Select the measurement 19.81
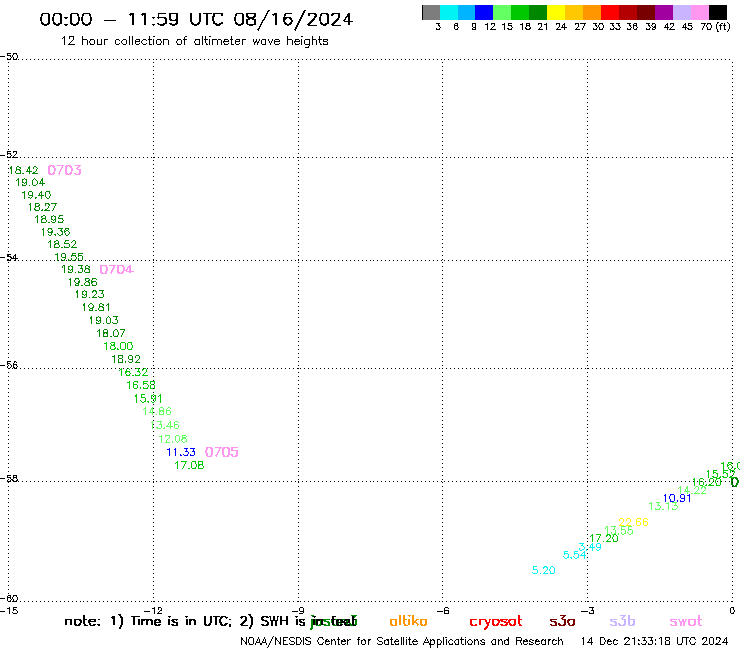The width and height of the screenshot is (740, 650). [x=96, y=307]
